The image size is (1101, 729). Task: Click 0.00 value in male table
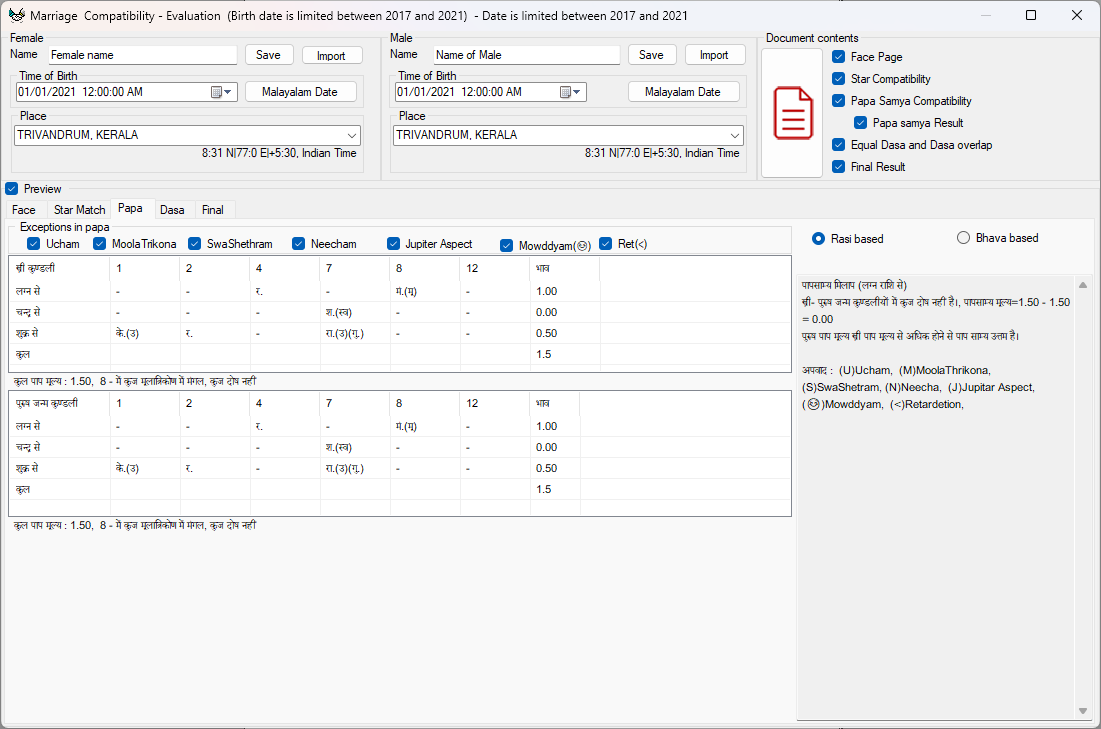click(x=546, y=447)
